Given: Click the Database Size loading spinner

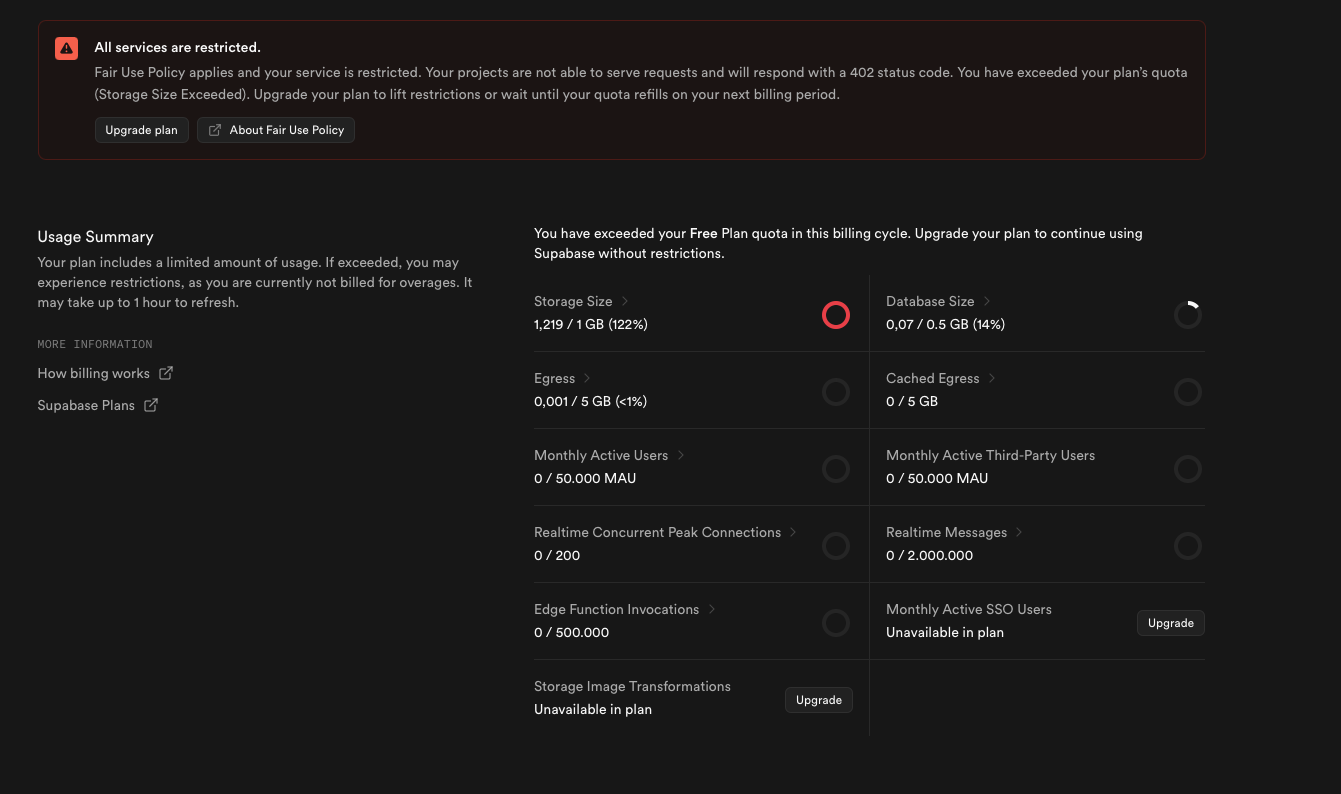Looking at the screenshot, I should pos(1188,315).
